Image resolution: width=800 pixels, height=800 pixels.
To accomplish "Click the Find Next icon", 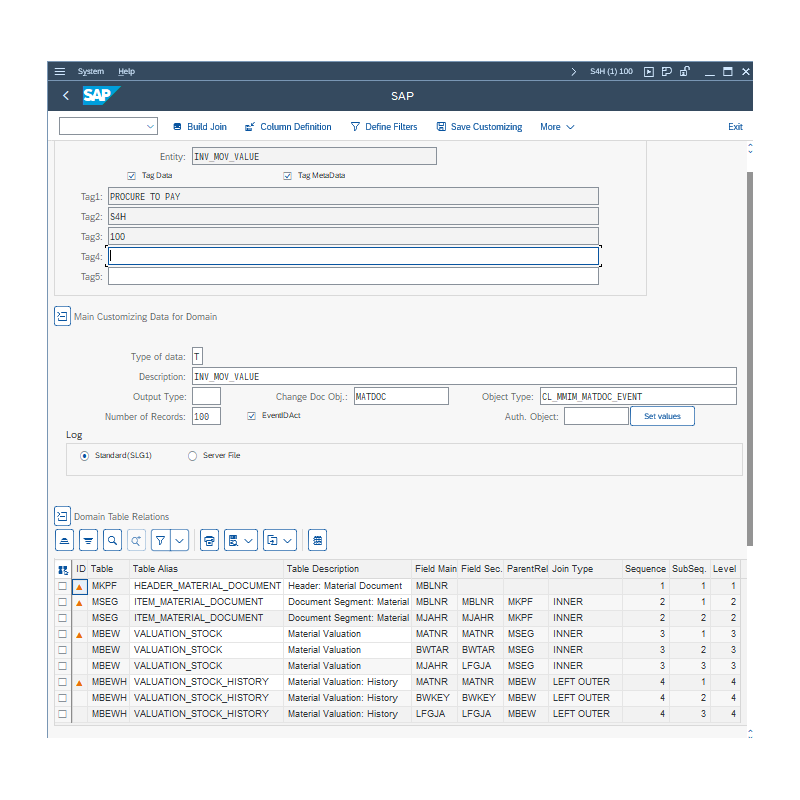I will pos(136,540).
